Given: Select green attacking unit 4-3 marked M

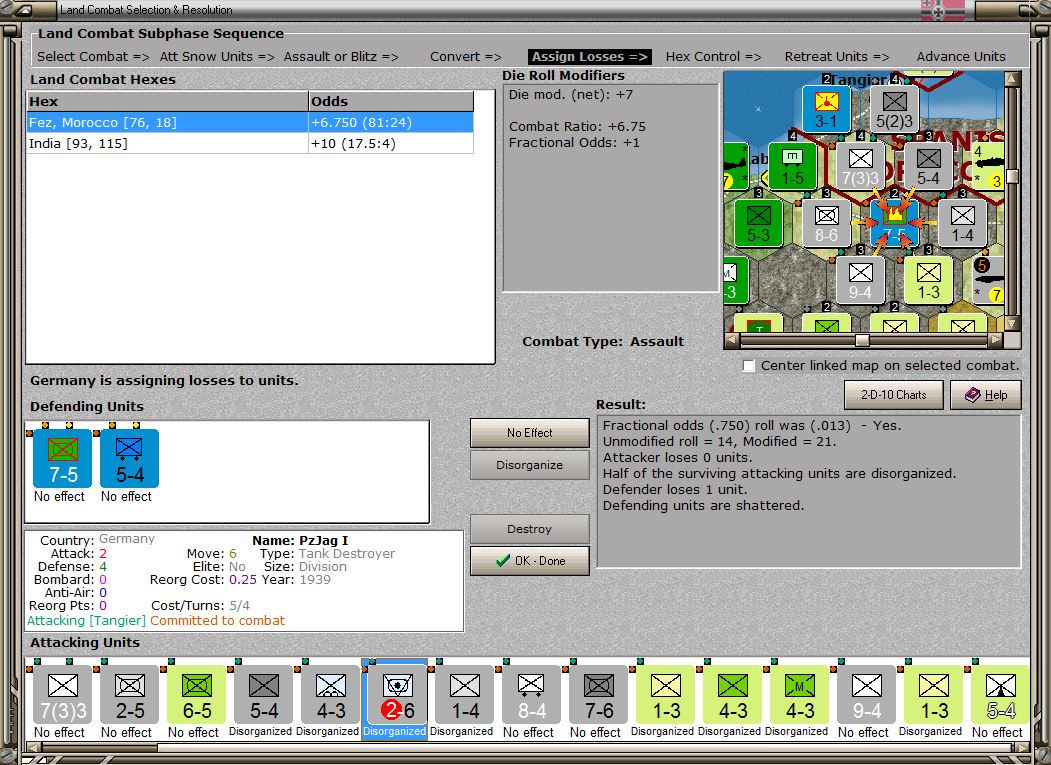Looking at the screenshot, I should click(x=800, y=695).
